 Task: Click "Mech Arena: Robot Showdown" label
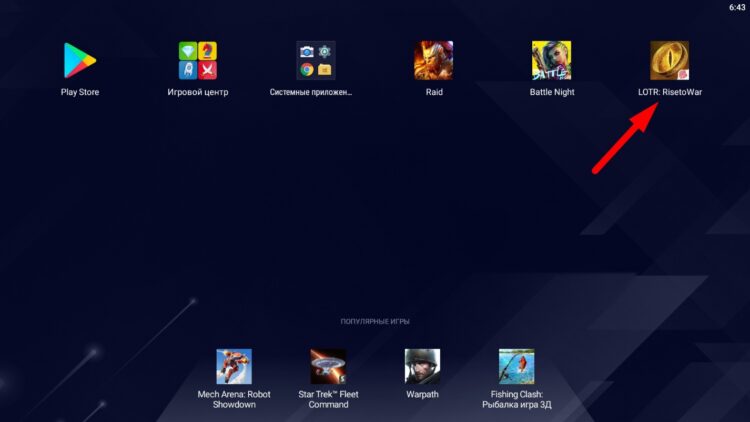click(234, 399)
